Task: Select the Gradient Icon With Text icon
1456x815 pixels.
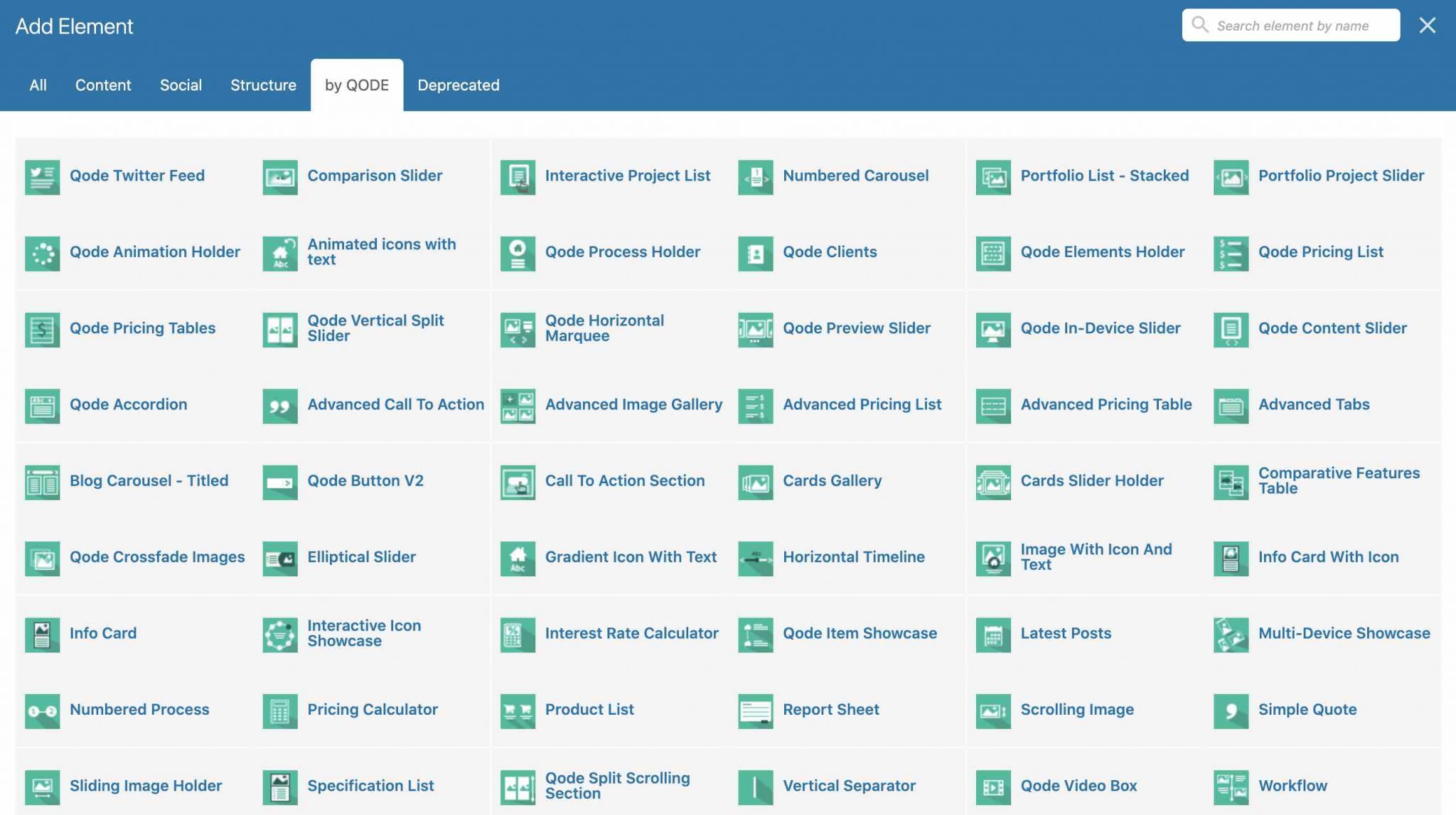Action: pos(518,558)
